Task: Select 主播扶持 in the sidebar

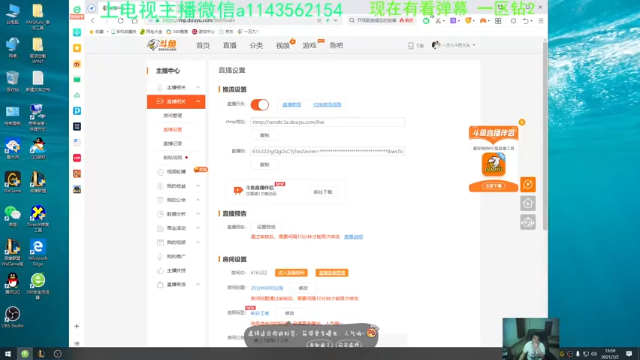Action: [176, 271]
